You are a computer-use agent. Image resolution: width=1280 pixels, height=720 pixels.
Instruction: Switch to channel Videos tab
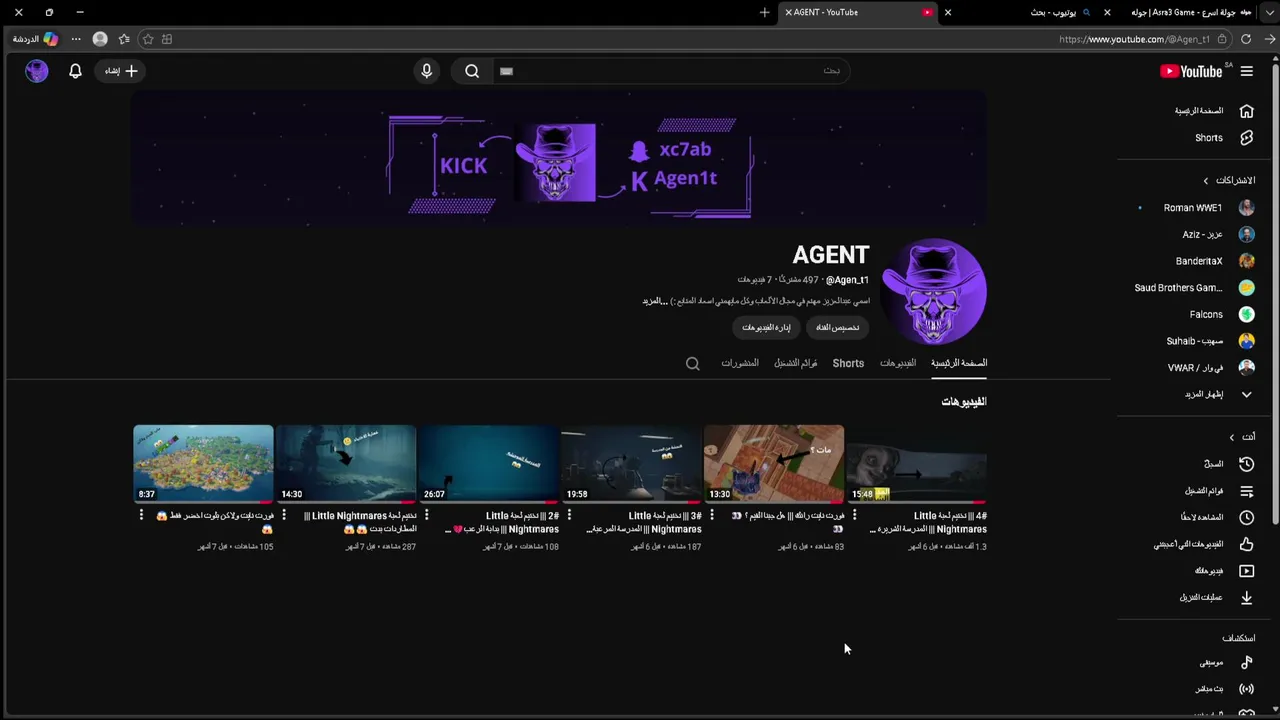pyautogui.click(x=898, y=363)
